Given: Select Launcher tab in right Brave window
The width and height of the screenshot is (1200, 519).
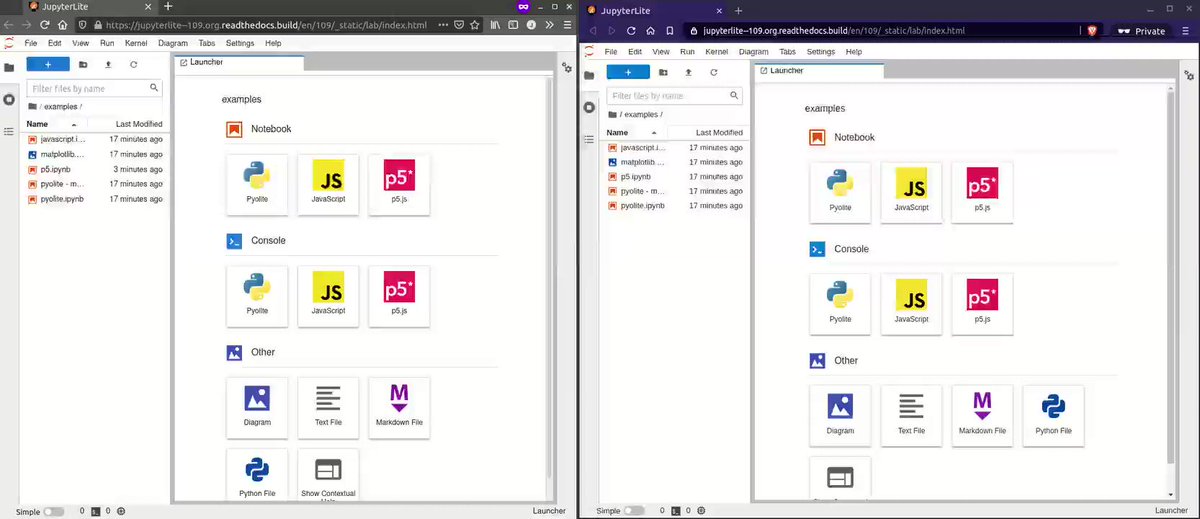Looking at the screenshot, I should coord(818,70).
